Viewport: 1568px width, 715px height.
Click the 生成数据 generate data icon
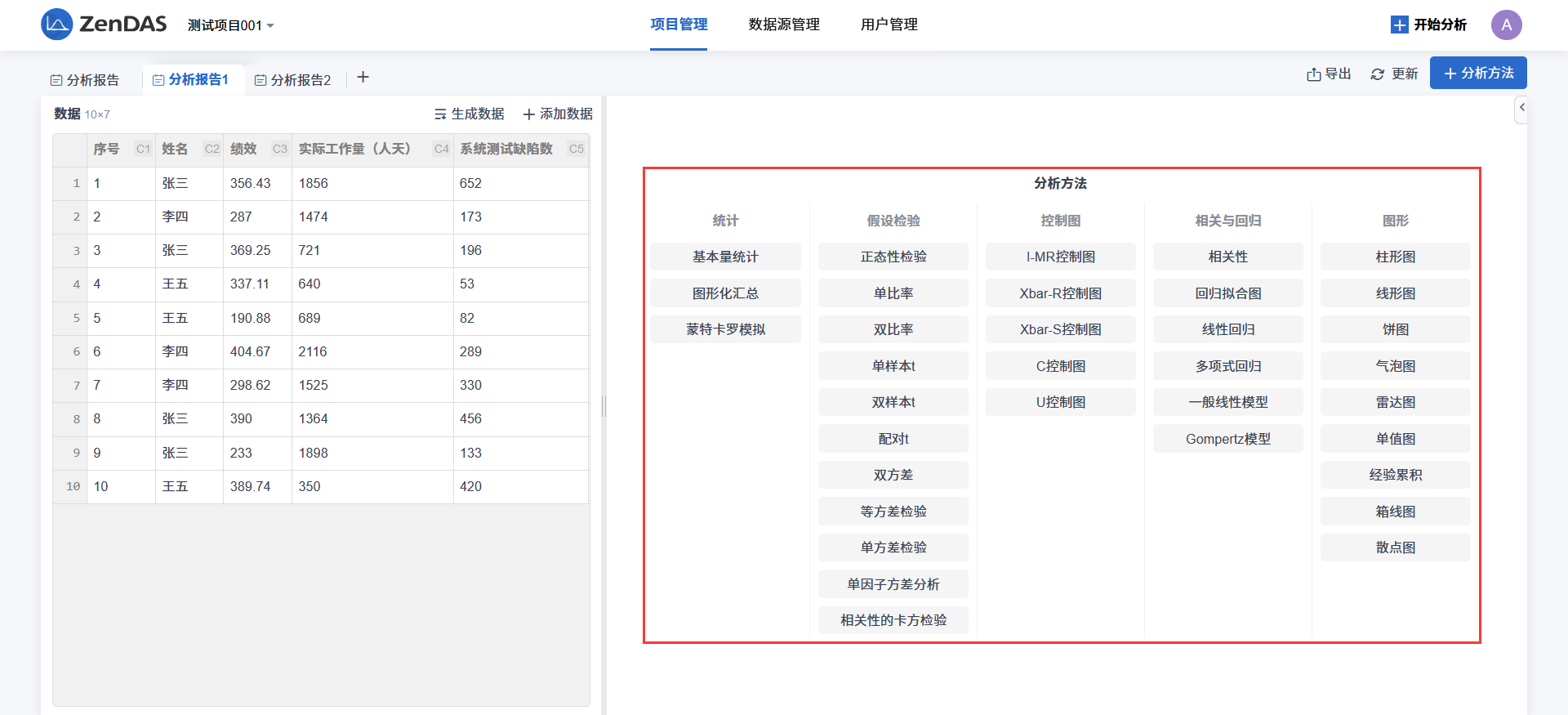440,114
